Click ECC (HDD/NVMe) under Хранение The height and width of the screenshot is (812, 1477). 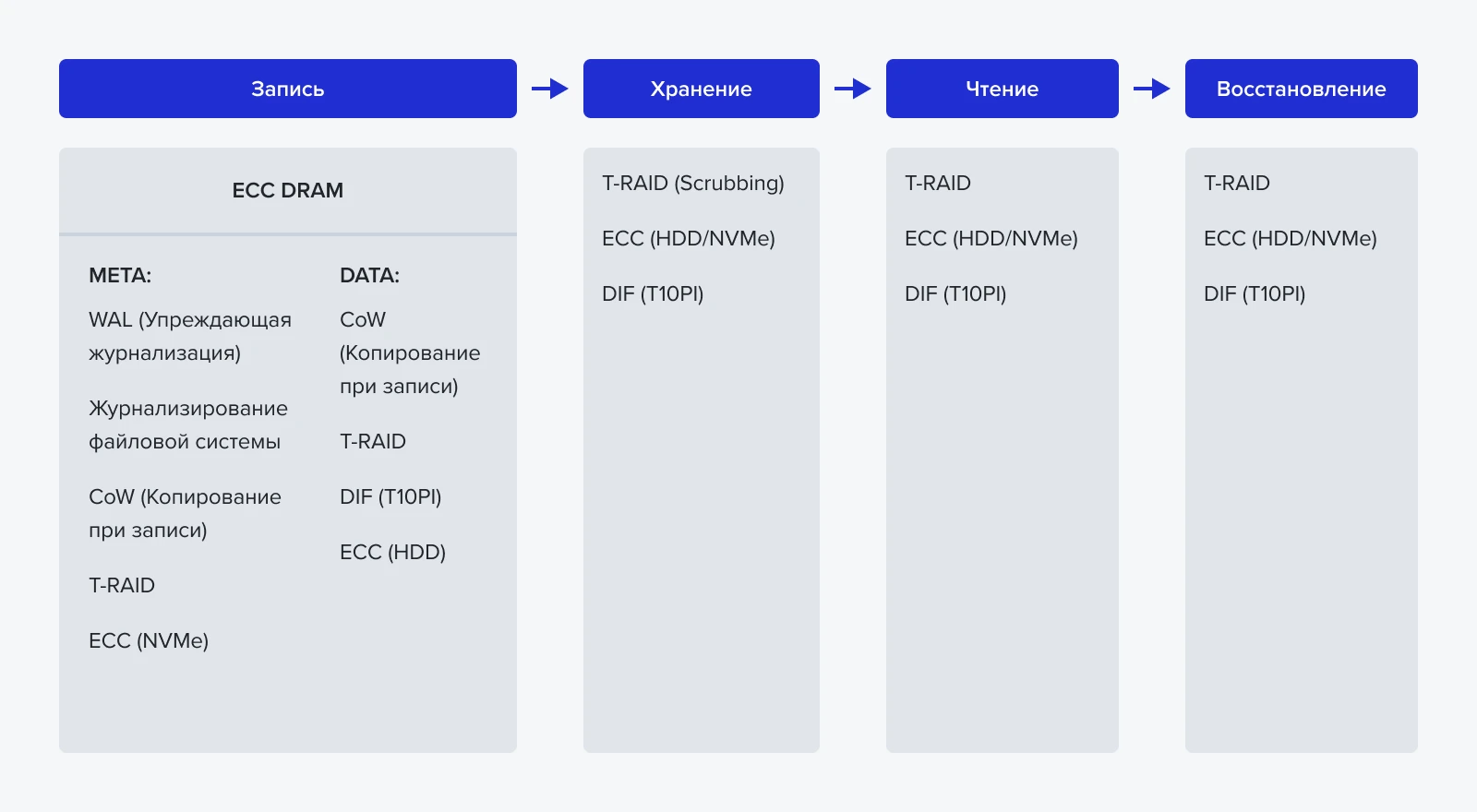tap(689, 238)
